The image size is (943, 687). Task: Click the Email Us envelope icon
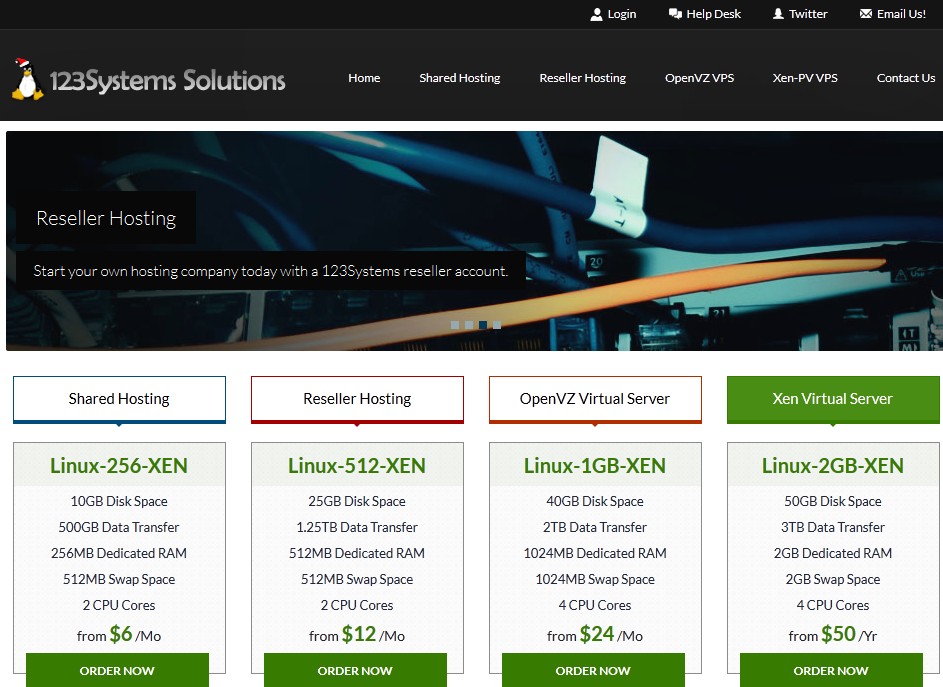click(865, 14)
